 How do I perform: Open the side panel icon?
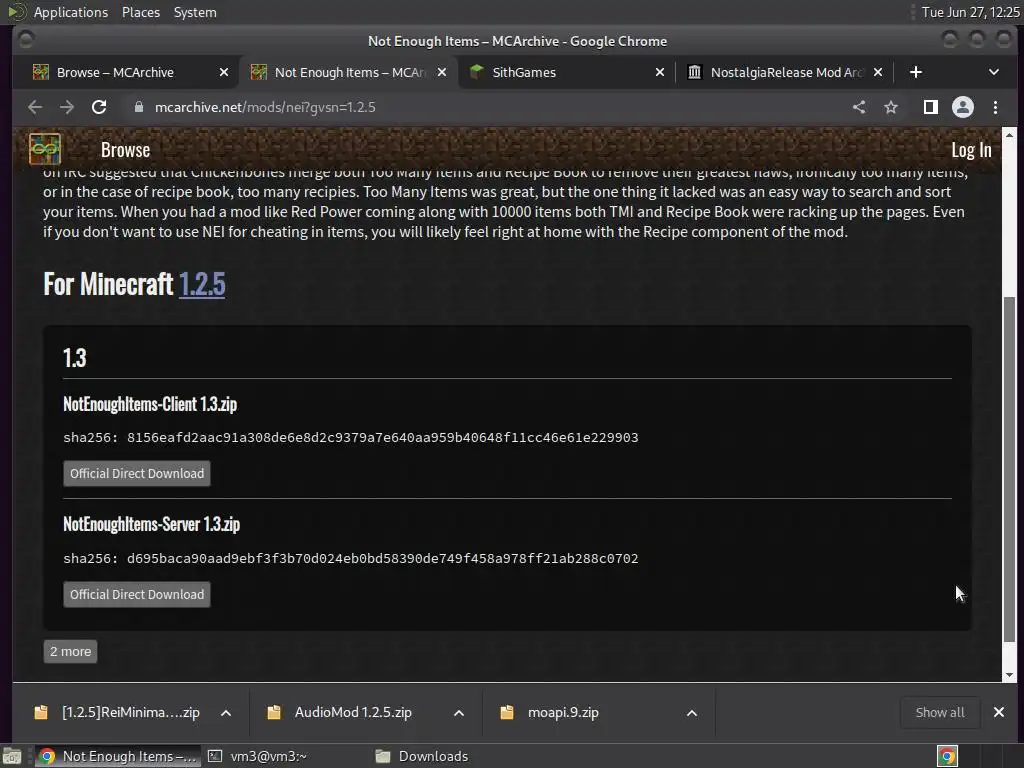pyautogui.click(x=931, y=107)
